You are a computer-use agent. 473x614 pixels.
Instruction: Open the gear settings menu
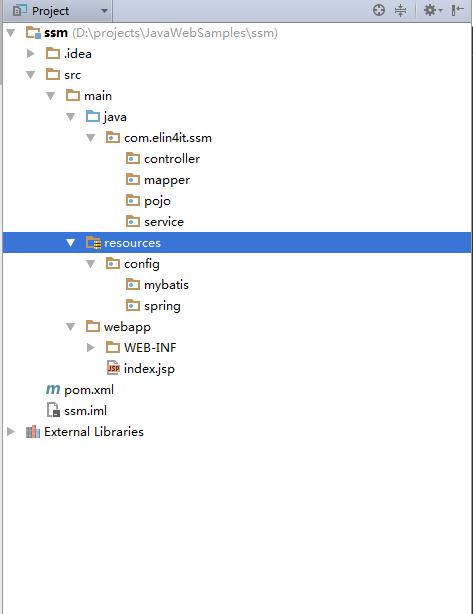point(433,10)
